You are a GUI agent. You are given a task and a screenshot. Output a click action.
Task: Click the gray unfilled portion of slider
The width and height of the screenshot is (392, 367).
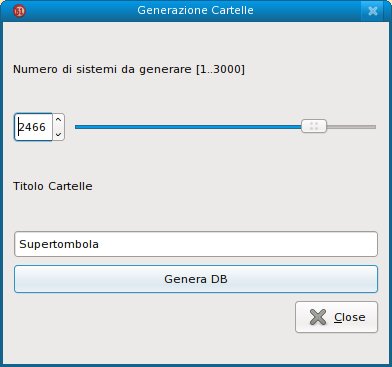(351, 127)
